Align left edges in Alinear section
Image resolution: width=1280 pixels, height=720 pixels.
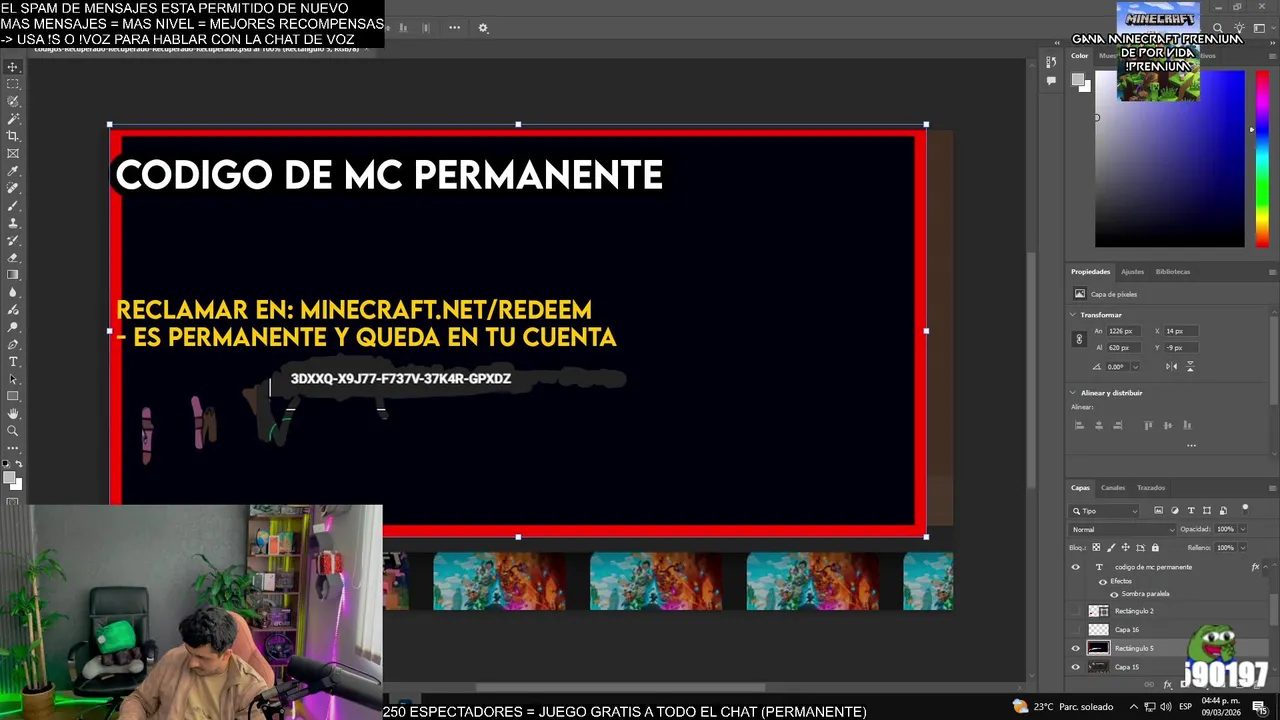(x=1079, y=425)
